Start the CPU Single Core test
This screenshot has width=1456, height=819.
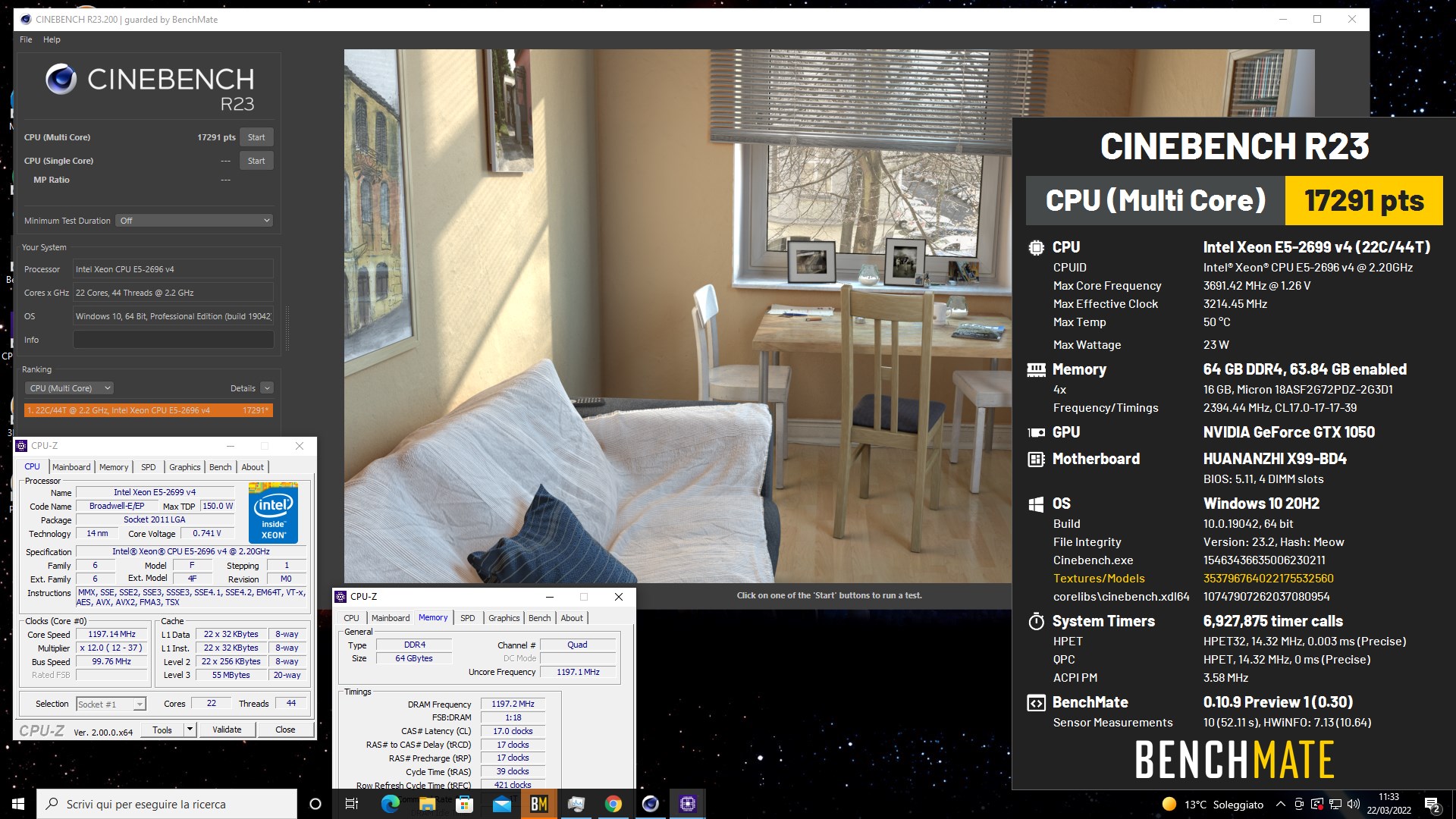[256, 161]
